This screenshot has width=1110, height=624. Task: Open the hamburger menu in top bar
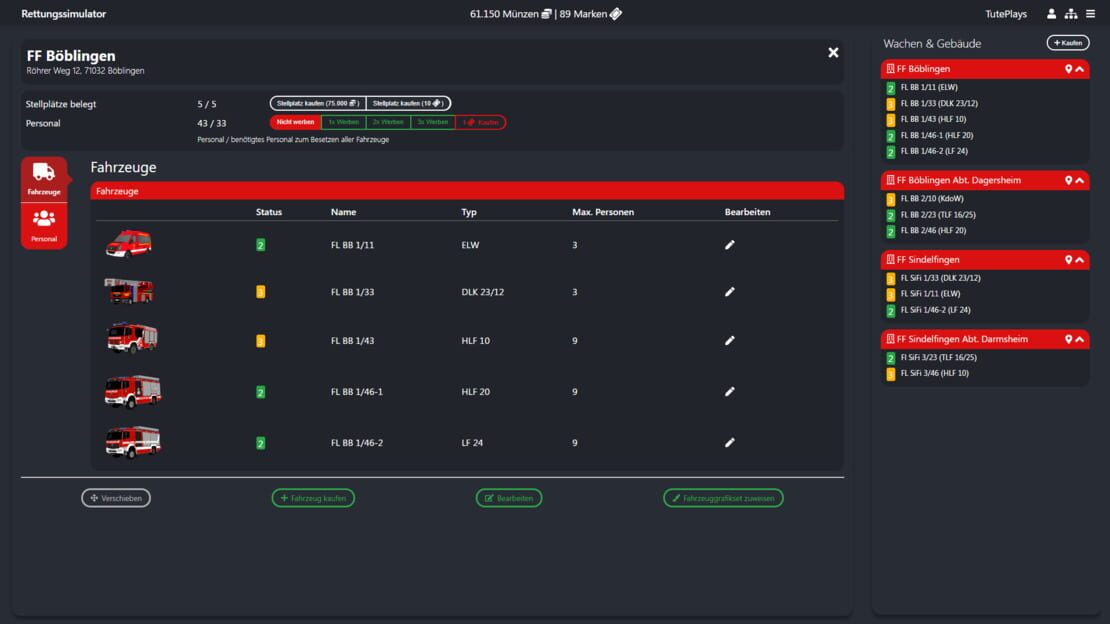(1090, 14)
